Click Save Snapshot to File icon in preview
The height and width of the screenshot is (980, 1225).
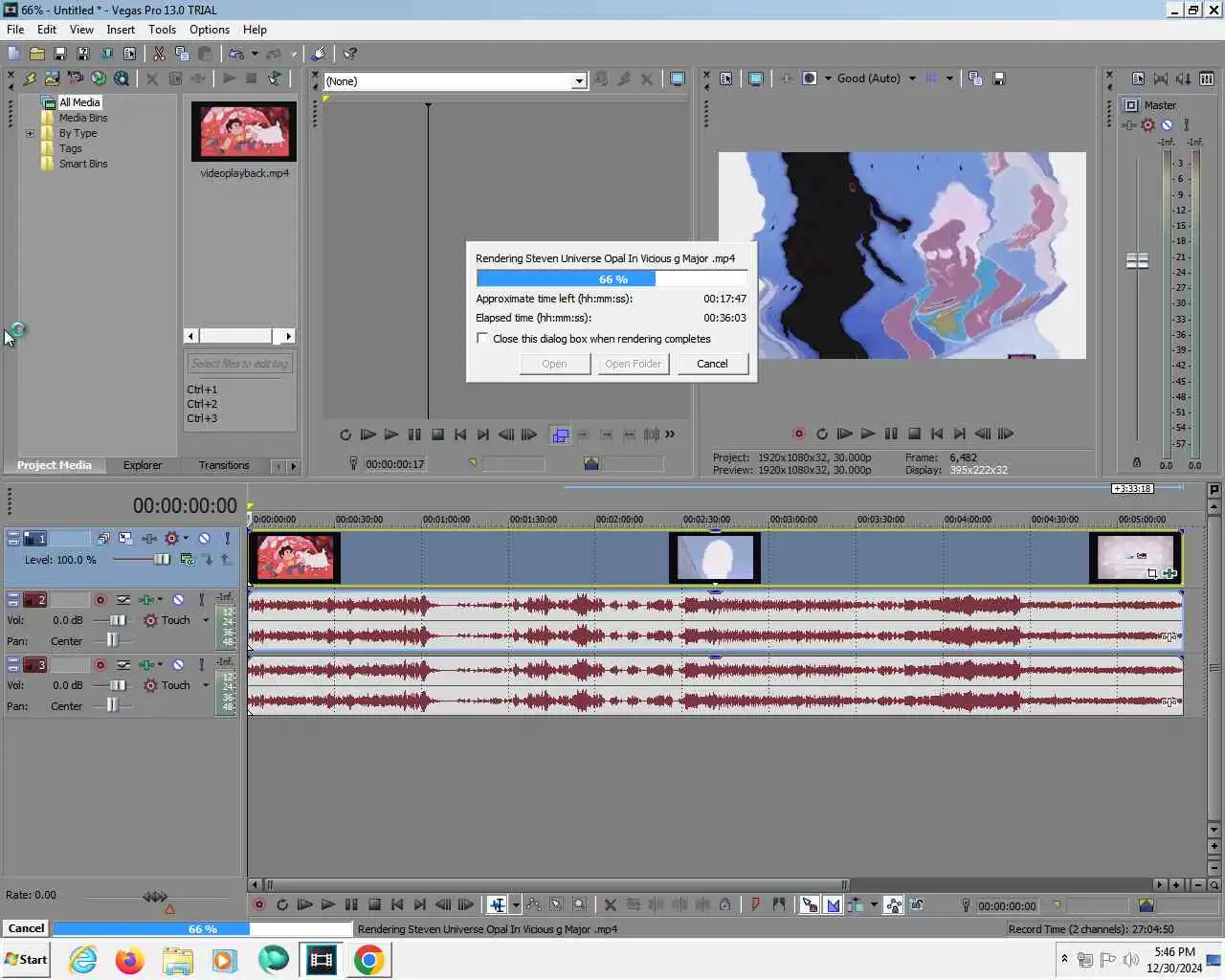point(998,78)
